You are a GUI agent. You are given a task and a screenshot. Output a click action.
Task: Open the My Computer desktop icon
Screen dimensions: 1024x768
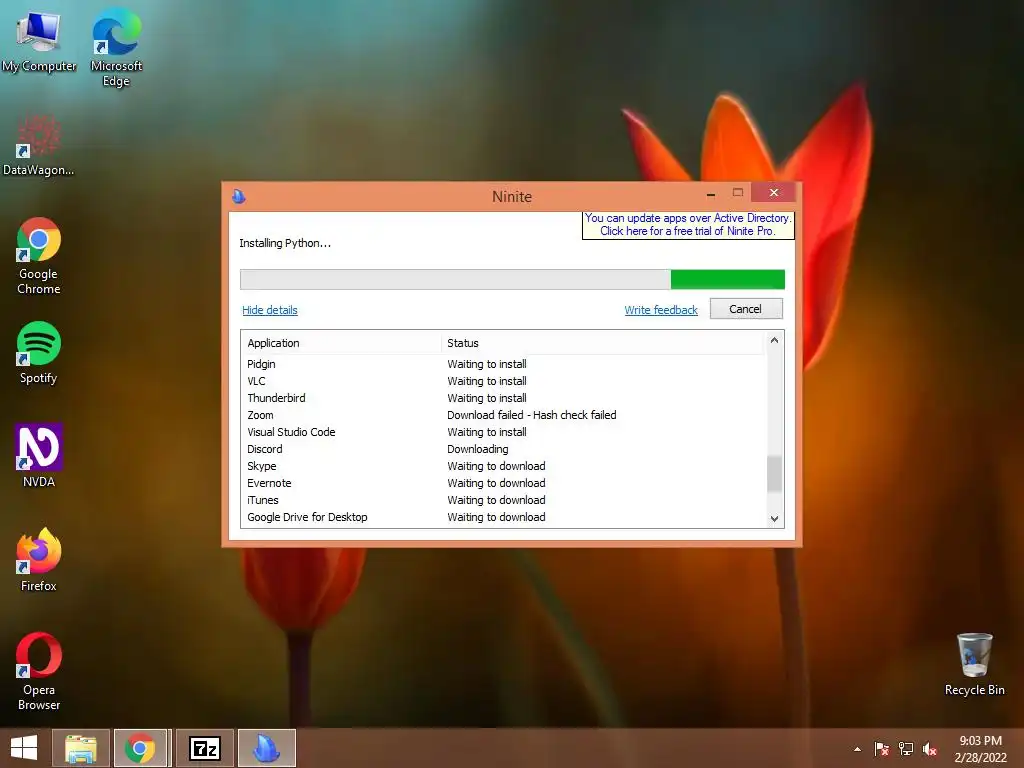(39, 41)
